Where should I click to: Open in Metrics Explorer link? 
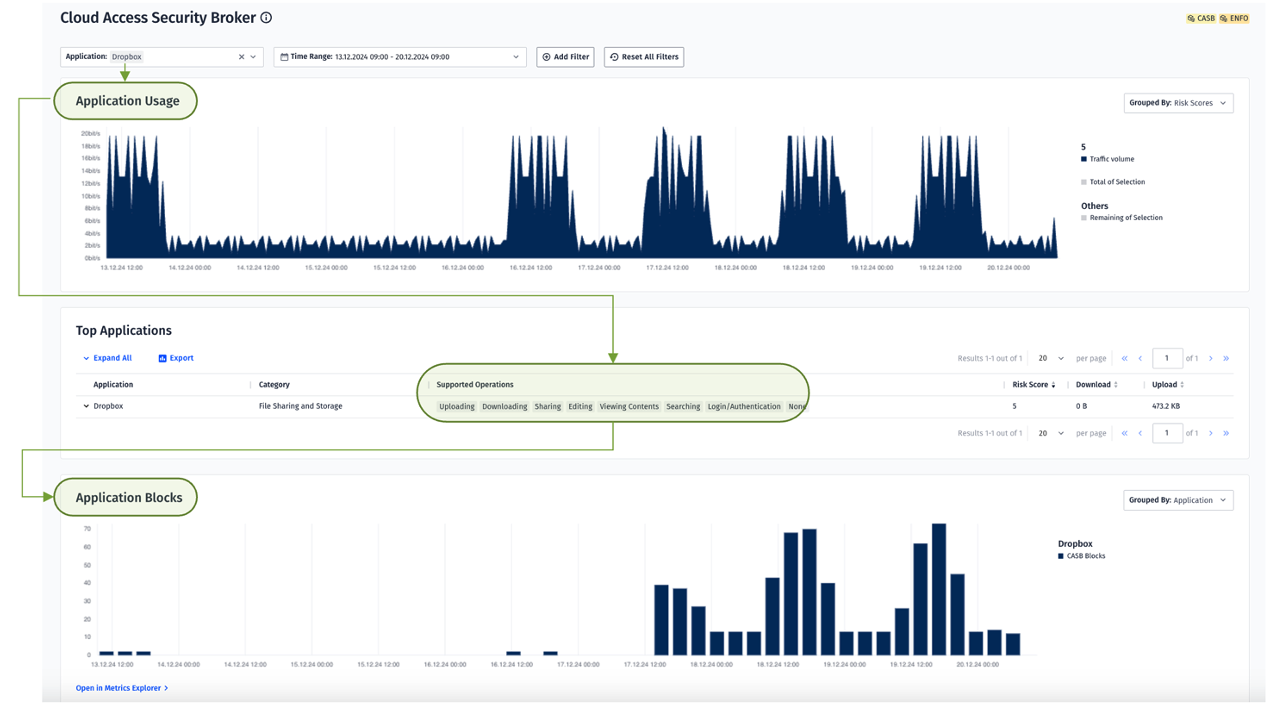[121, 688]
